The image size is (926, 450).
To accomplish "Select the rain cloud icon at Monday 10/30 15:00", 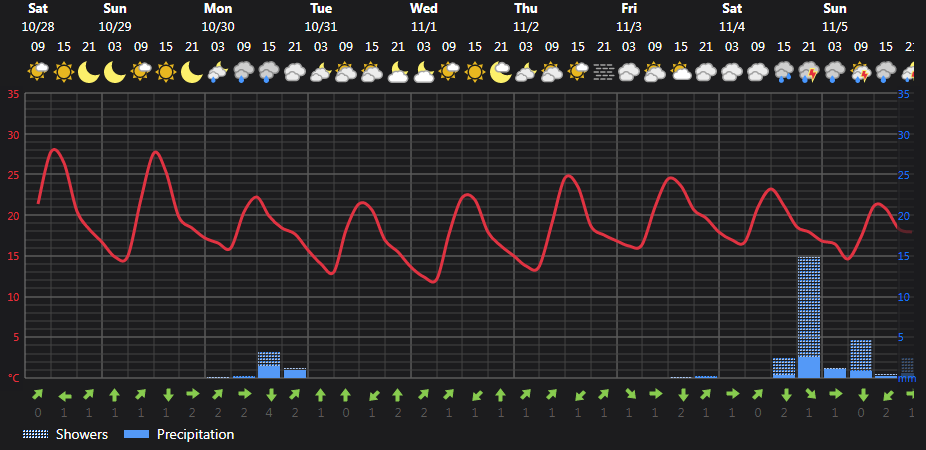I will 269,72.
